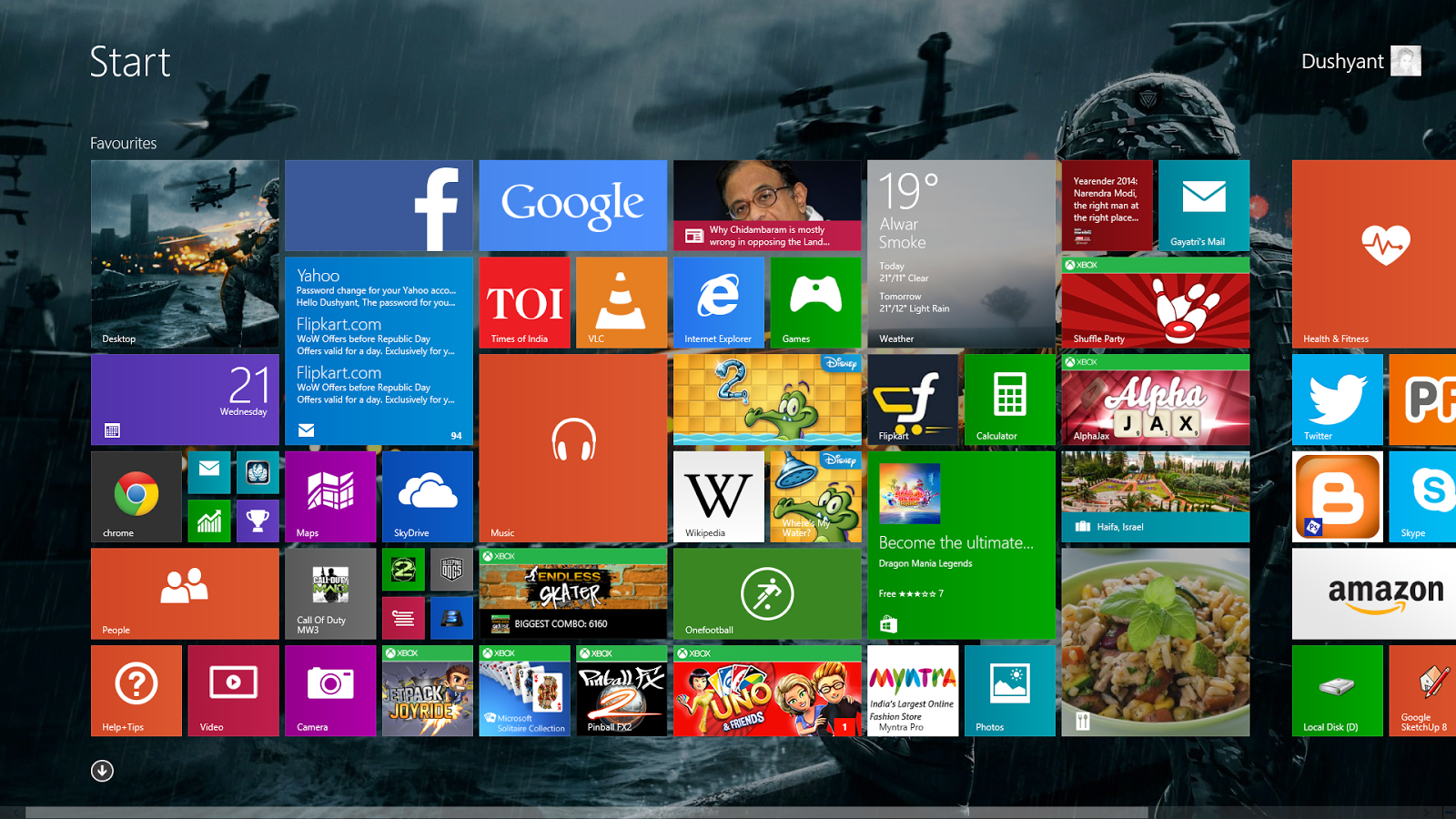Viewport: 1456px width, 819px height.
Task: Launch the small green '2' game tile
Action: [x=403, y=570]
